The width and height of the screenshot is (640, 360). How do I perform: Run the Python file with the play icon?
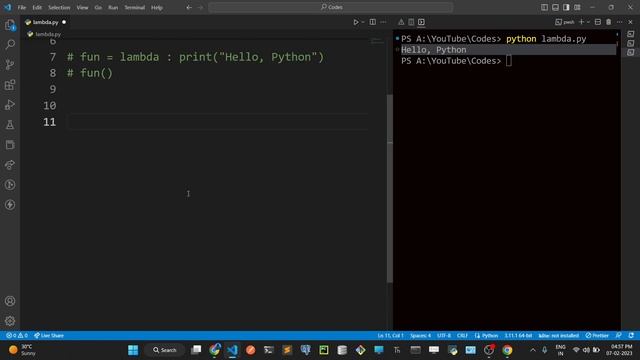coord(356,22)
